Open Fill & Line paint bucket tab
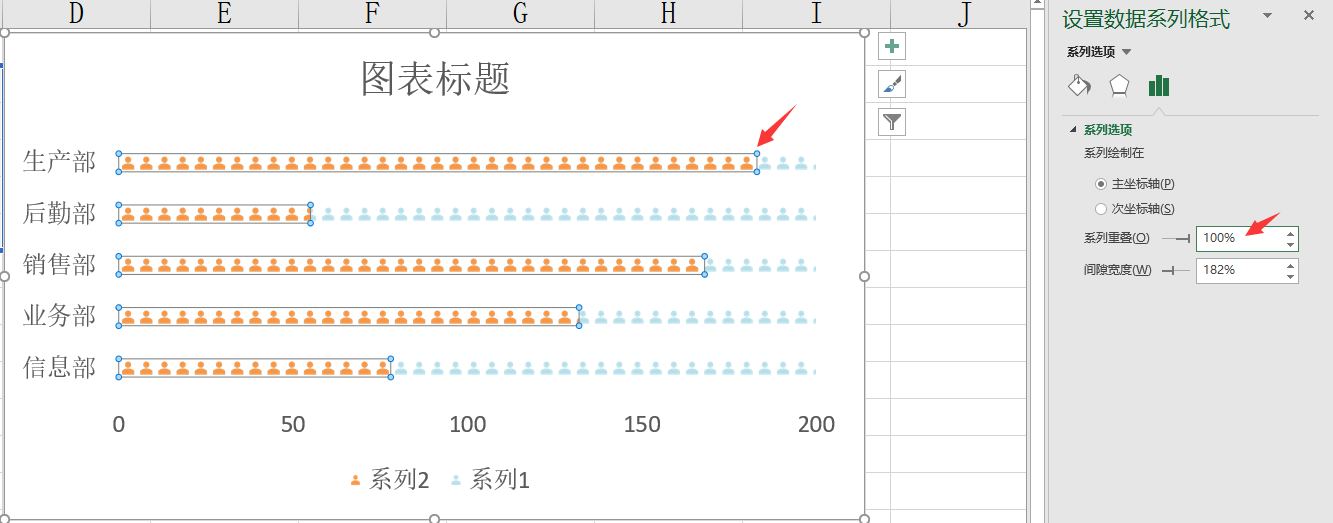The height and width of the screenshot is (523, 1333). 1079,86
